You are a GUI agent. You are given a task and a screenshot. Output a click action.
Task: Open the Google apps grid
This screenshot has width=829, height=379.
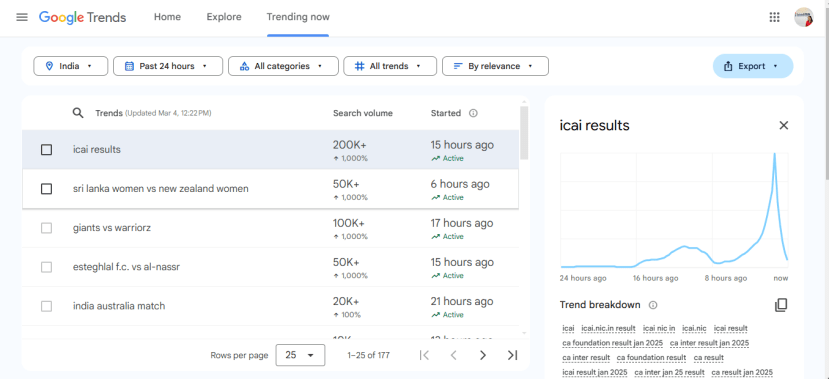[x=775, y=17]
